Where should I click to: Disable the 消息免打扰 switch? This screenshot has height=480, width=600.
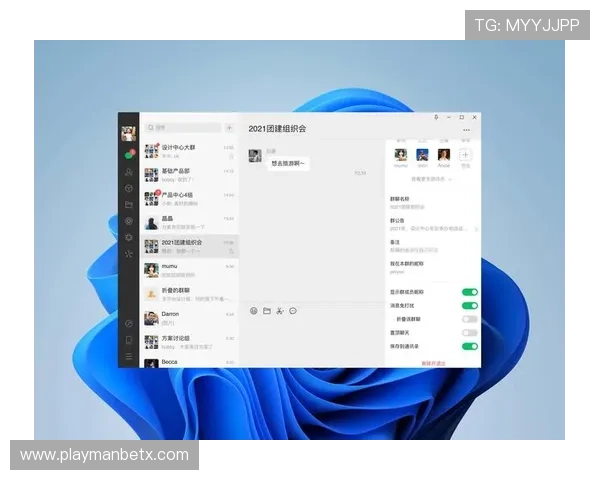click(x=469, y=305)
